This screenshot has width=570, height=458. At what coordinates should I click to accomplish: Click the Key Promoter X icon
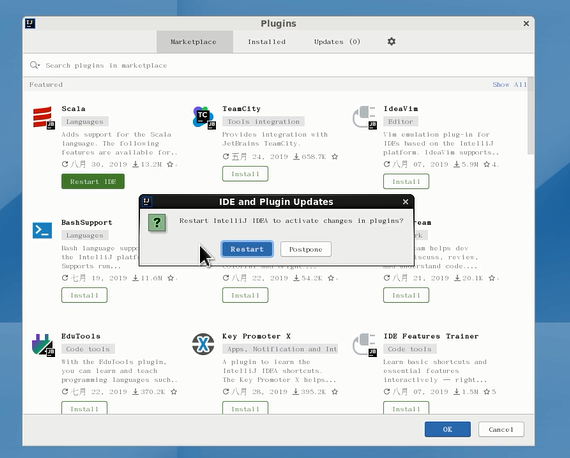(203, 344)
